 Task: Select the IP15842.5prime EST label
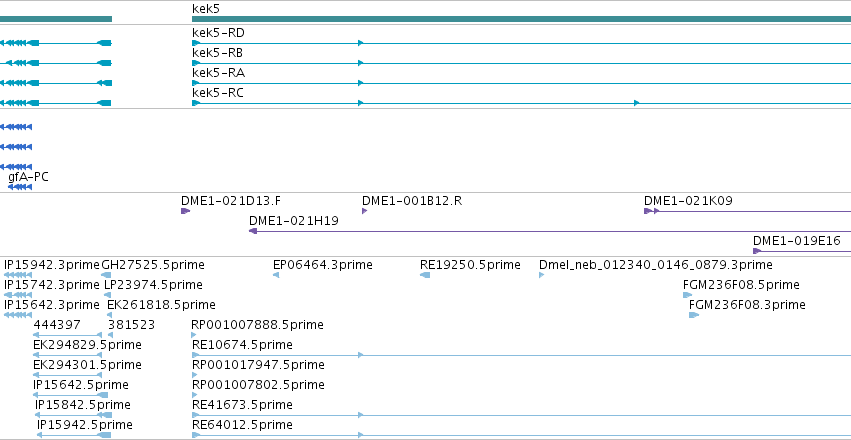(82, 405)
